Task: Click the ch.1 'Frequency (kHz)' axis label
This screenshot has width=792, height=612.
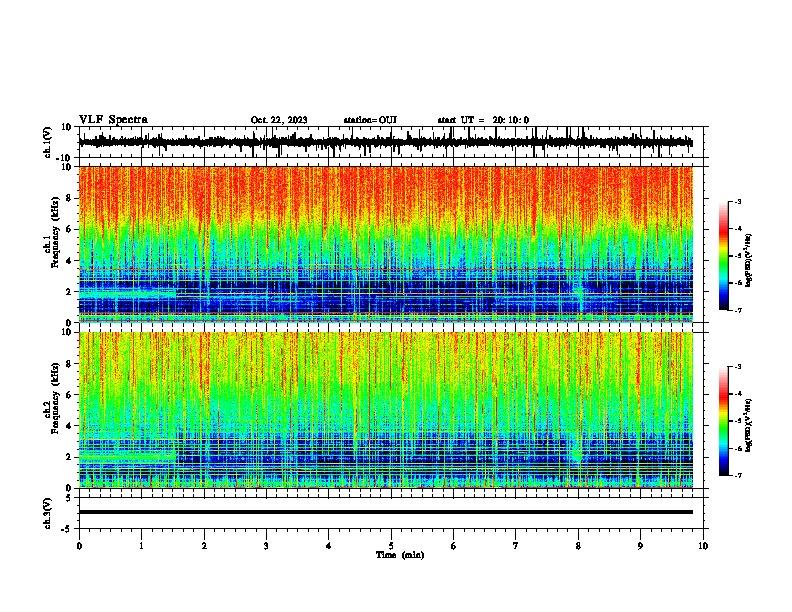Action: (x=55, y=233)
